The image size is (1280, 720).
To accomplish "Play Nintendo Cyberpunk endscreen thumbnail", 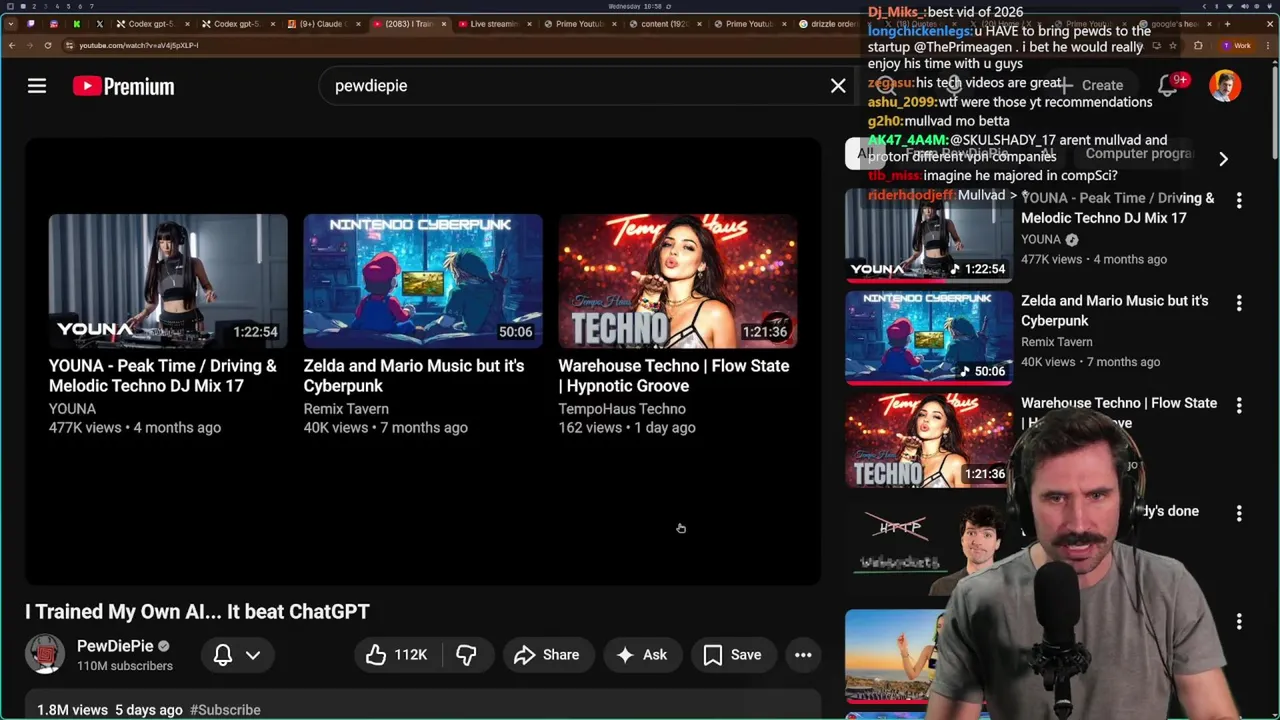I will pos(423,281).
